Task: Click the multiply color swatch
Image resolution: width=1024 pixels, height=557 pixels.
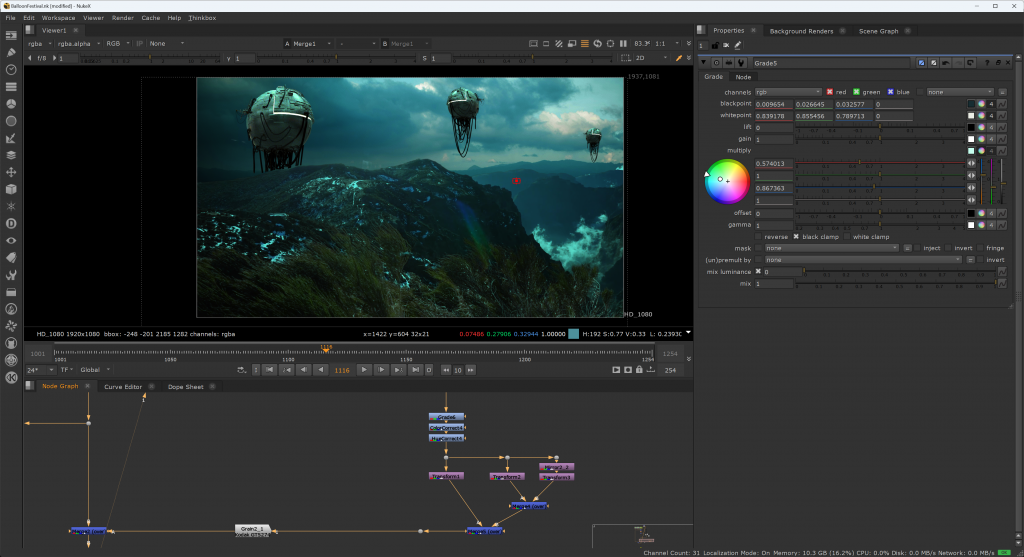Action: (x=971, y=151)
